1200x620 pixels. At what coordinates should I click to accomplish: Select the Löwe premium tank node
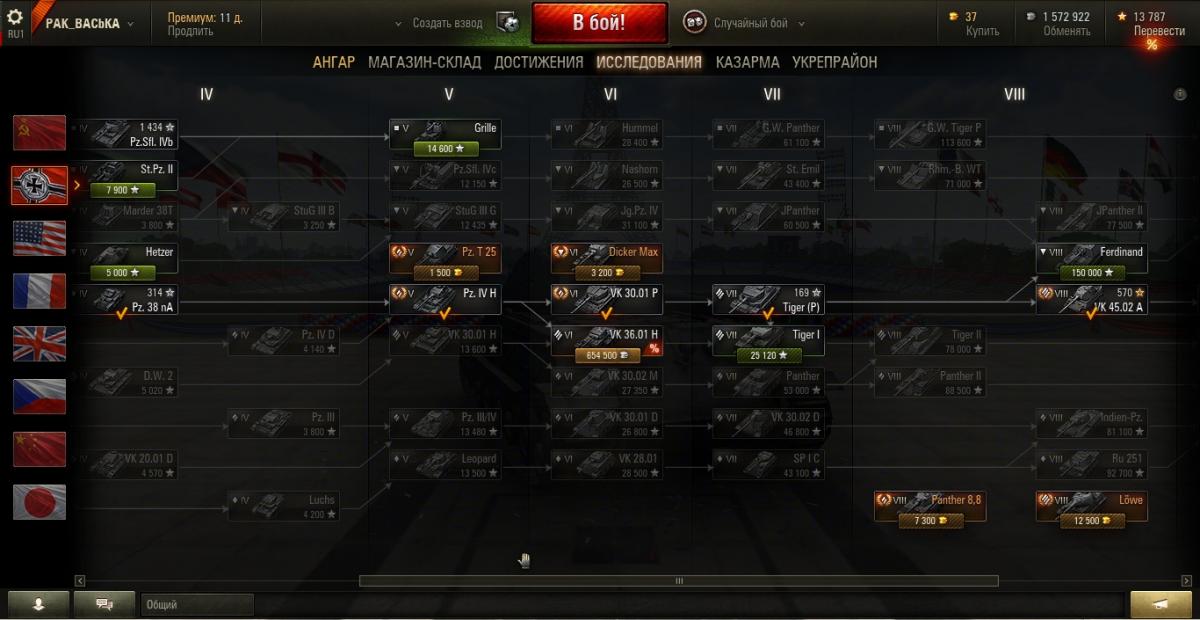tap(1092, 507)
